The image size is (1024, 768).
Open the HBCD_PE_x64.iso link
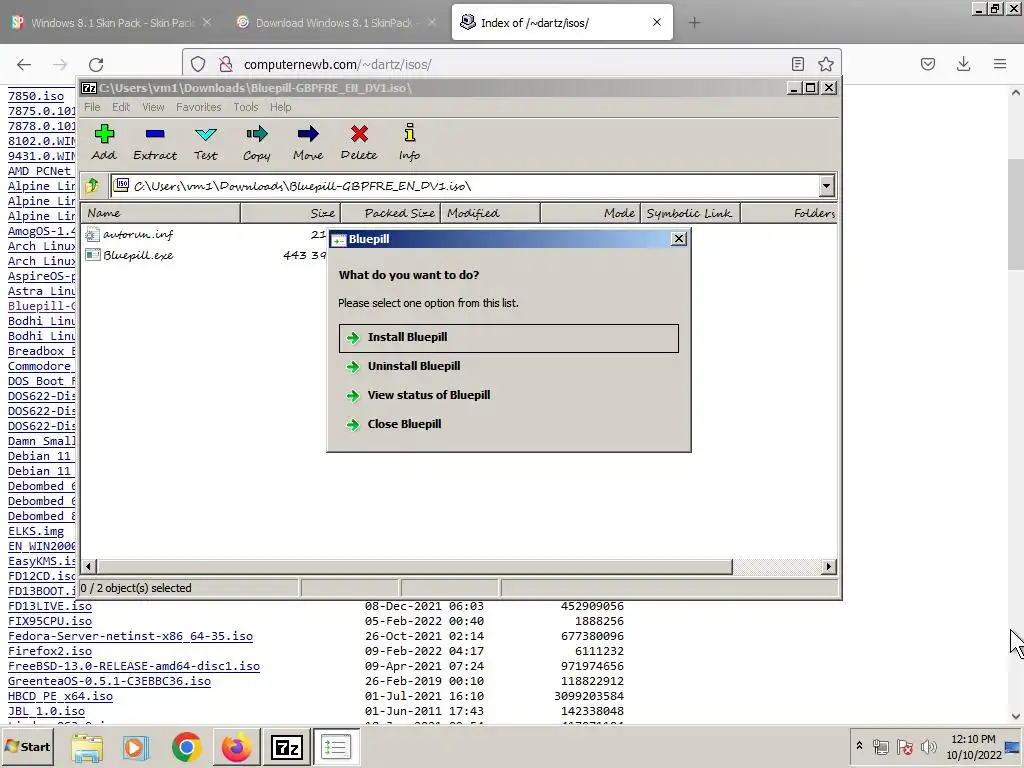click(60, 697)
